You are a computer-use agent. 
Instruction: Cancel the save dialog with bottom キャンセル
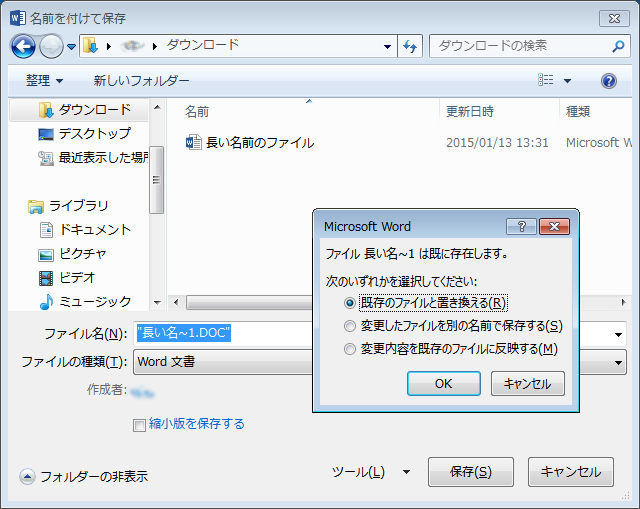[571, 472]
